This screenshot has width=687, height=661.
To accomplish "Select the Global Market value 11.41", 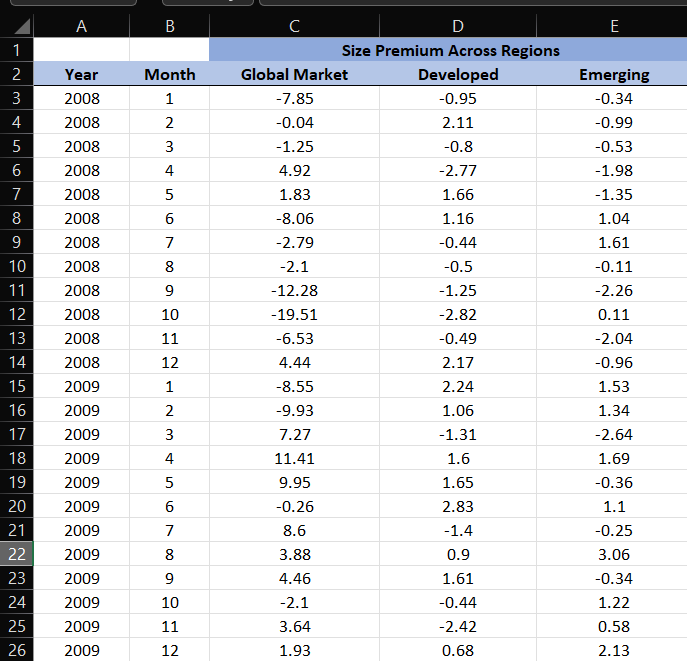I will coord(294,458).
